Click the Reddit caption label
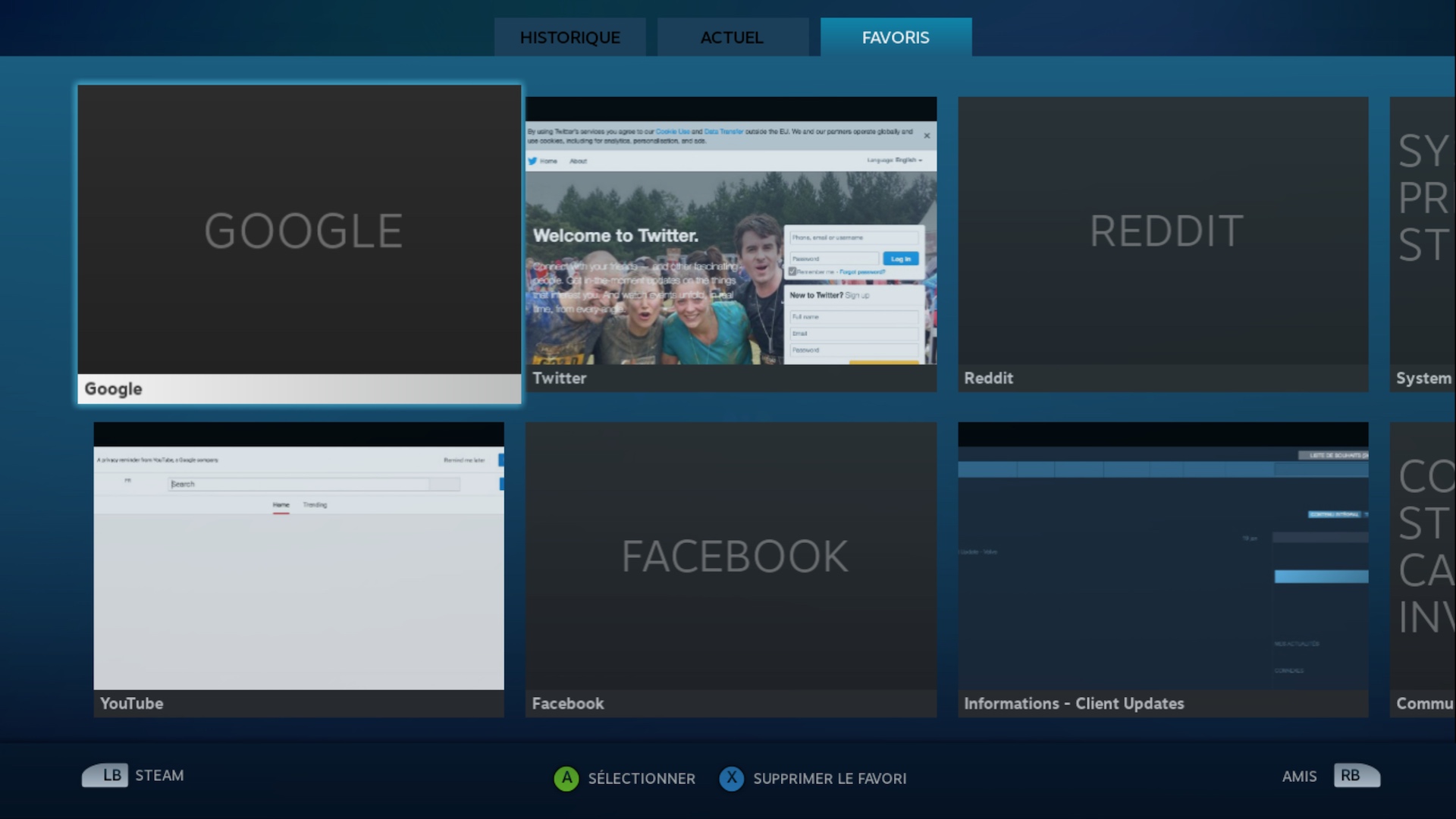Viewport: 1456px width, 819px height. tap(988, 378)
